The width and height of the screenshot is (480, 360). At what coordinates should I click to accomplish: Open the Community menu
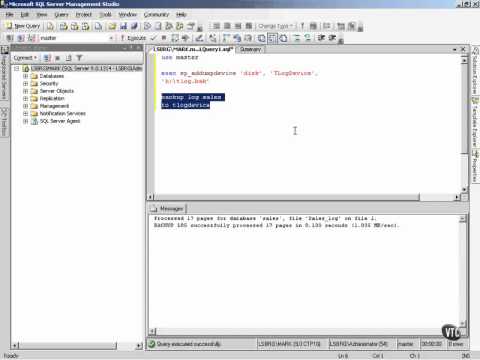(x=156, y=15)
